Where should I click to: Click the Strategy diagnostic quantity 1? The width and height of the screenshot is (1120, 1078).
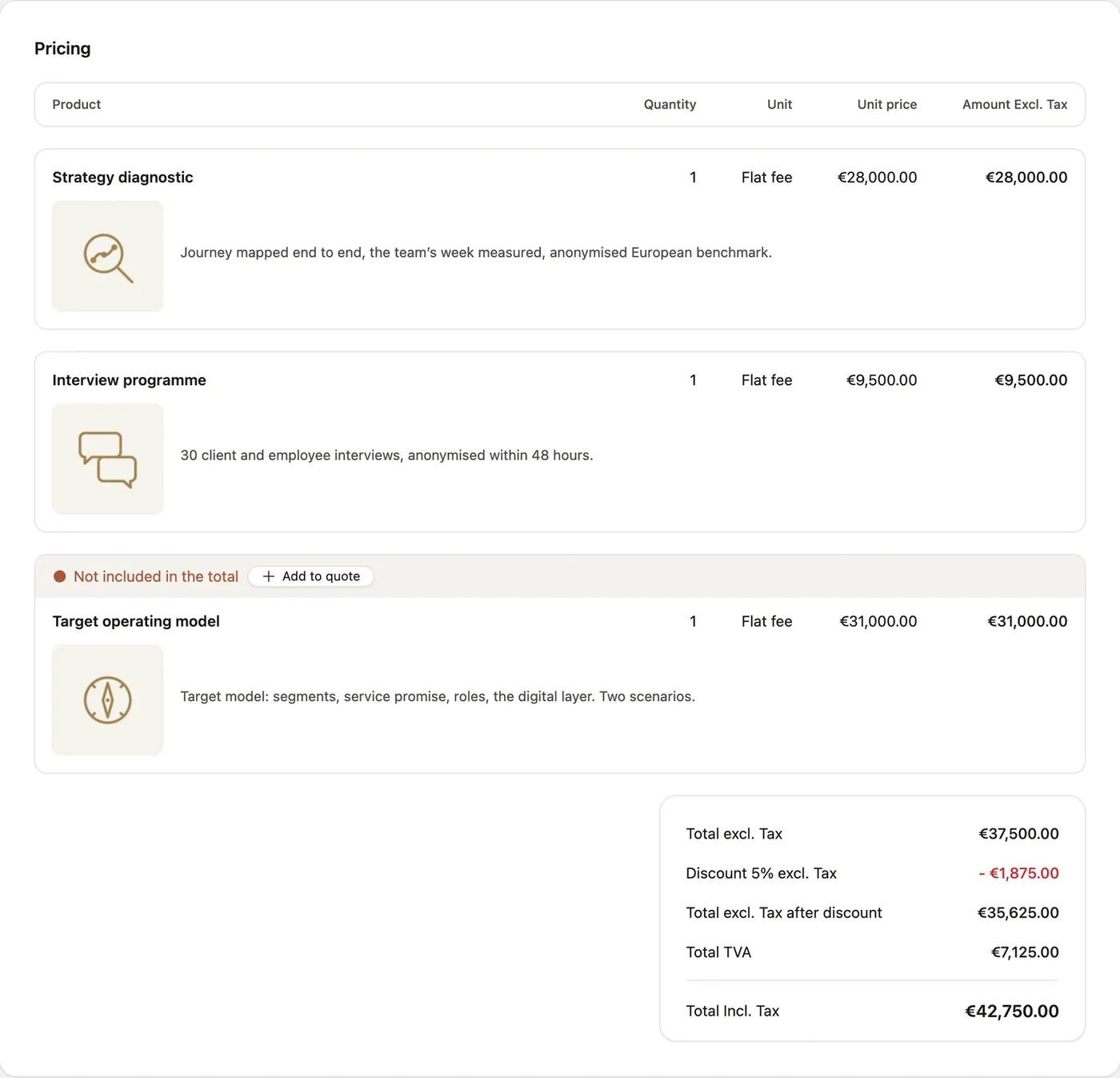[693, 178]
